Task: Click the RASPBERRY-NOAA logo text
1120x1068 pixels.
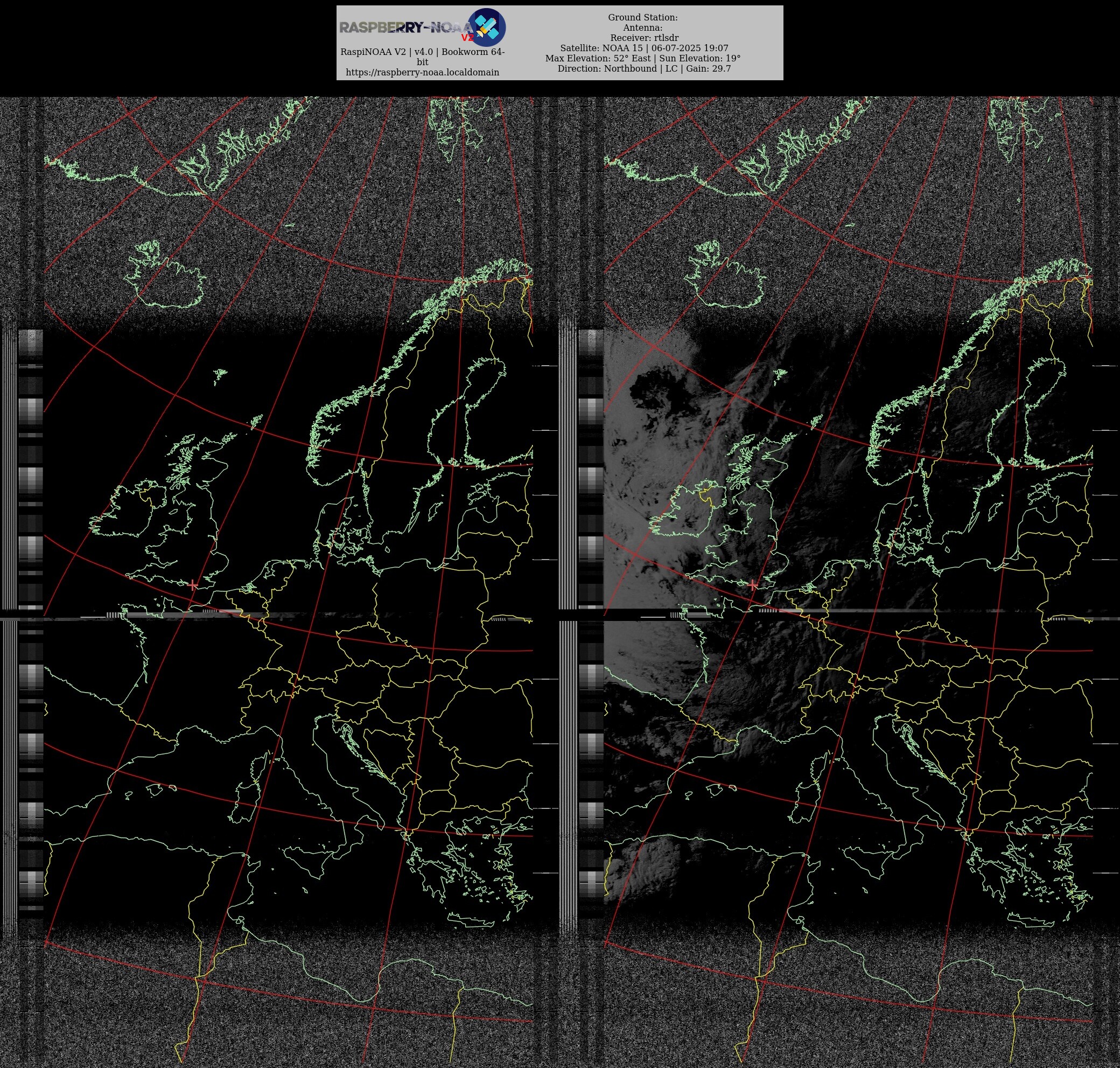Action: [407, 27]
